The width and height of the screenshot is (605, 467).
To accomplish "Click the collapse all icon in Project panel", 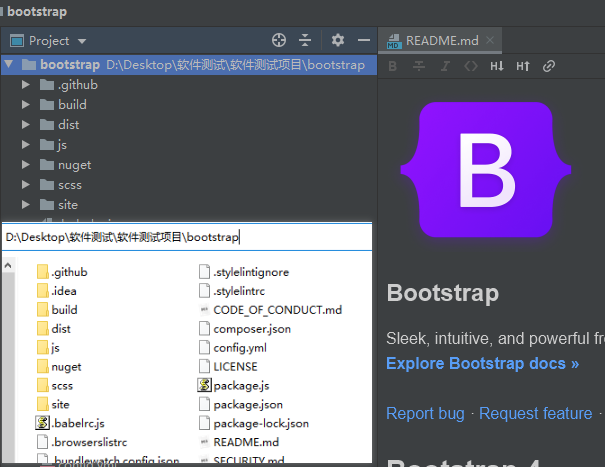I will click(x=305, y=40).
